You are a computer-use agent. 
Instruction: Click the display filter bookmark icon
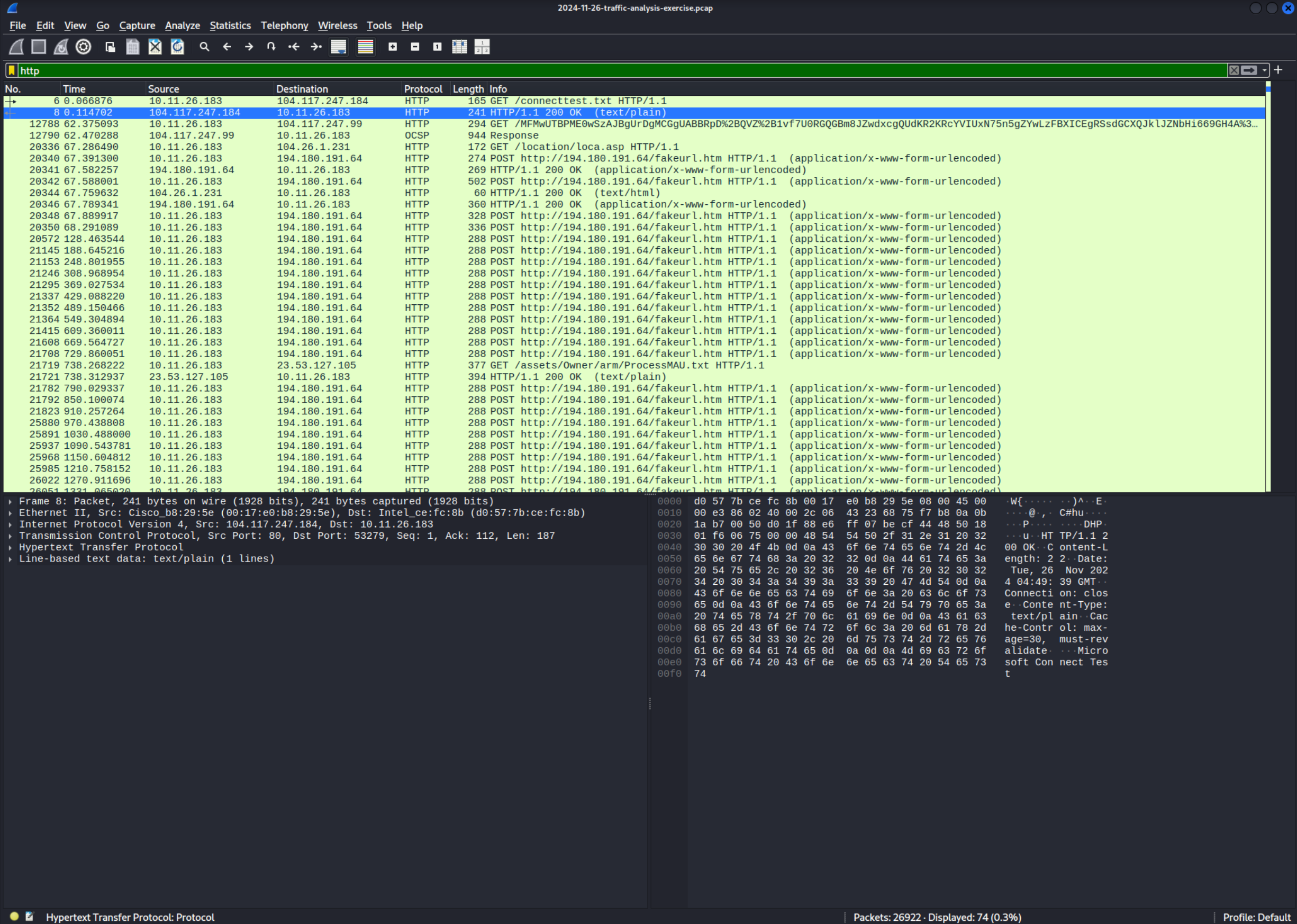(x=12, y=70)
